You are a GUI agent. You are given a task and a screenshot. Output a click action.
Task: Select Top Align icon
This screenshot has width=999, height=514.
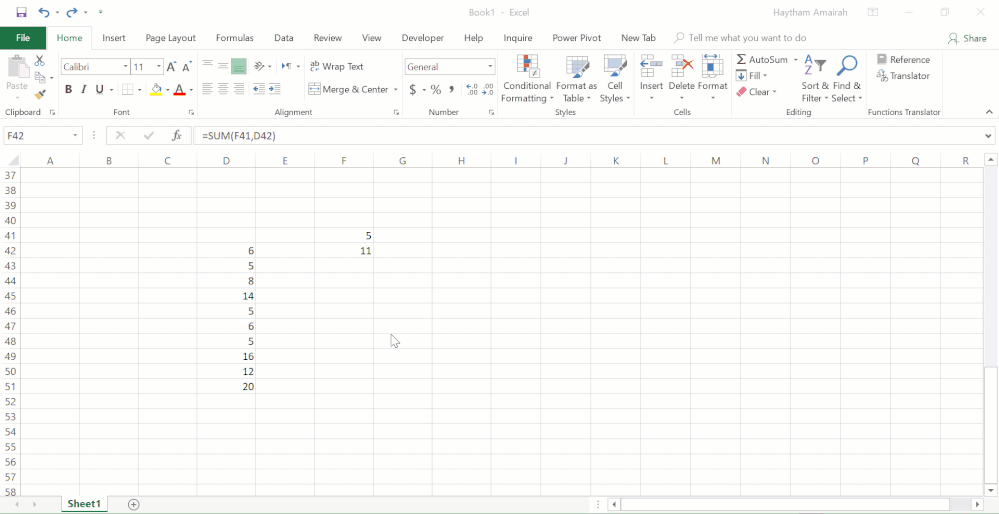208,66
